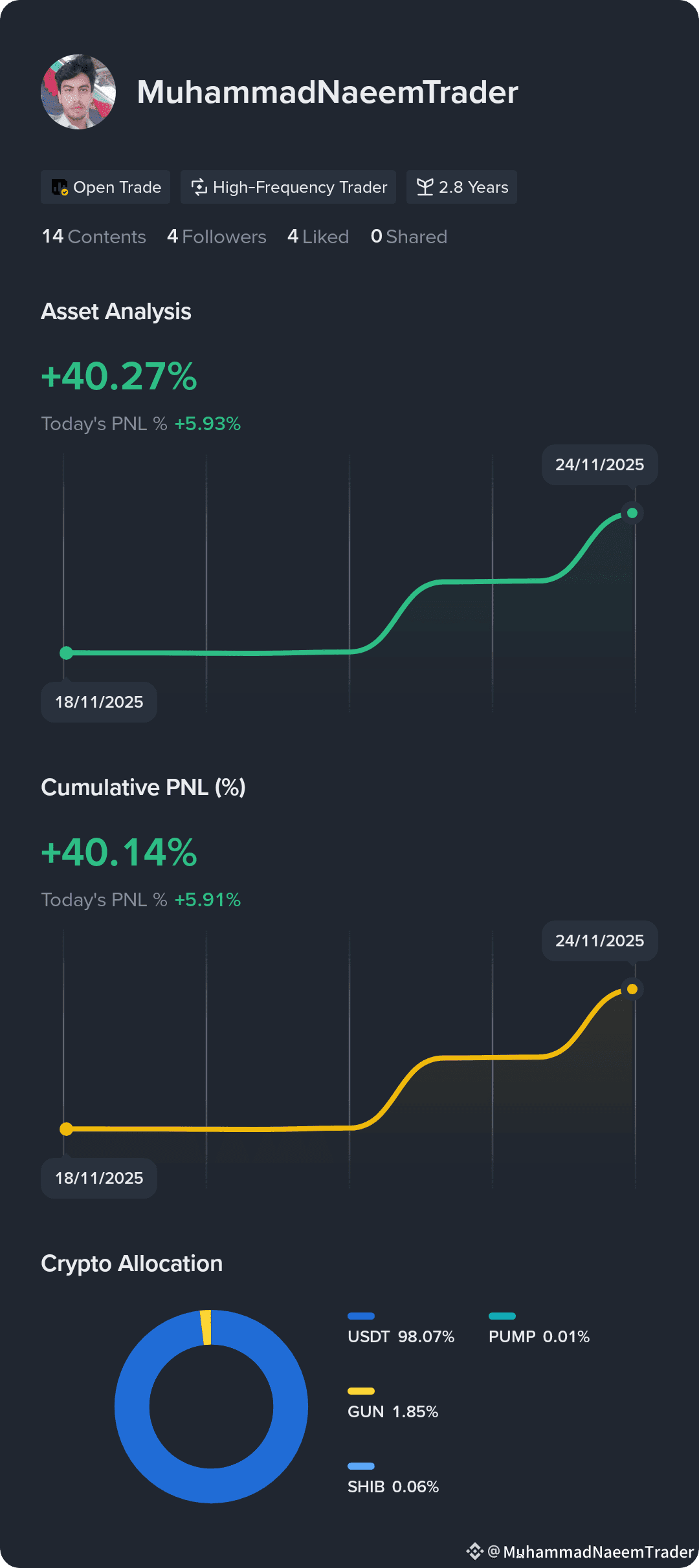Click the 24/11/2025 label on the Asset chart
699x1568 pixels.
point(600,464)
